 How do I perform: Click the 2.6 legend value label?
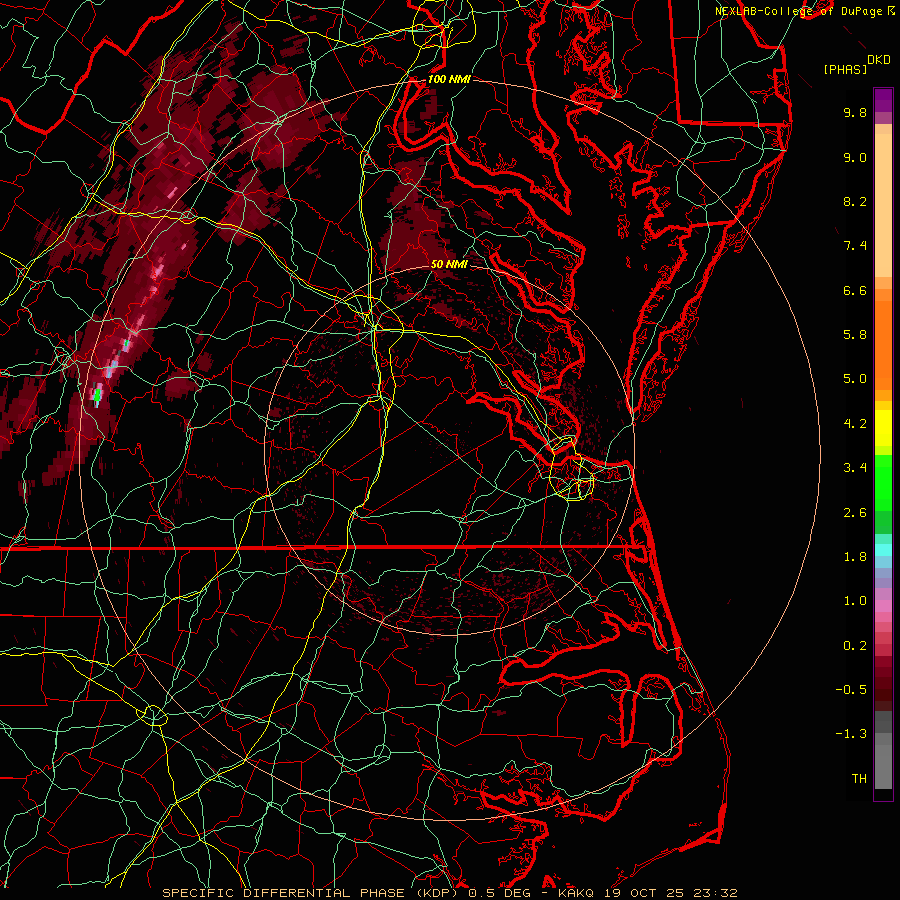(x=855, y=513)
